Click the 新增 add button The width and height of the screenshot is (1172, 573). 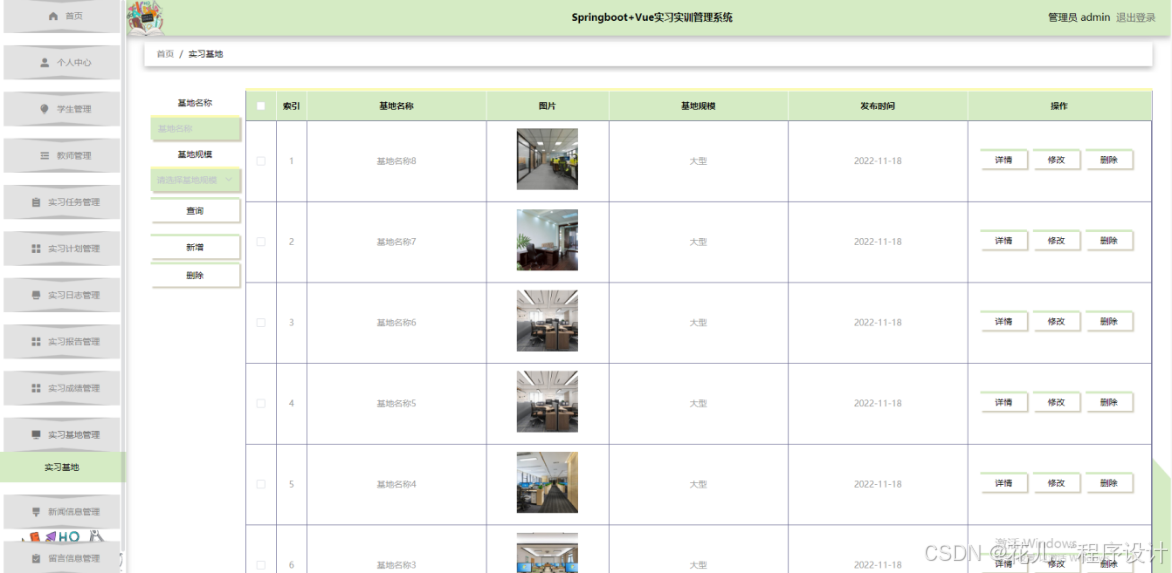tap(195, 247)
